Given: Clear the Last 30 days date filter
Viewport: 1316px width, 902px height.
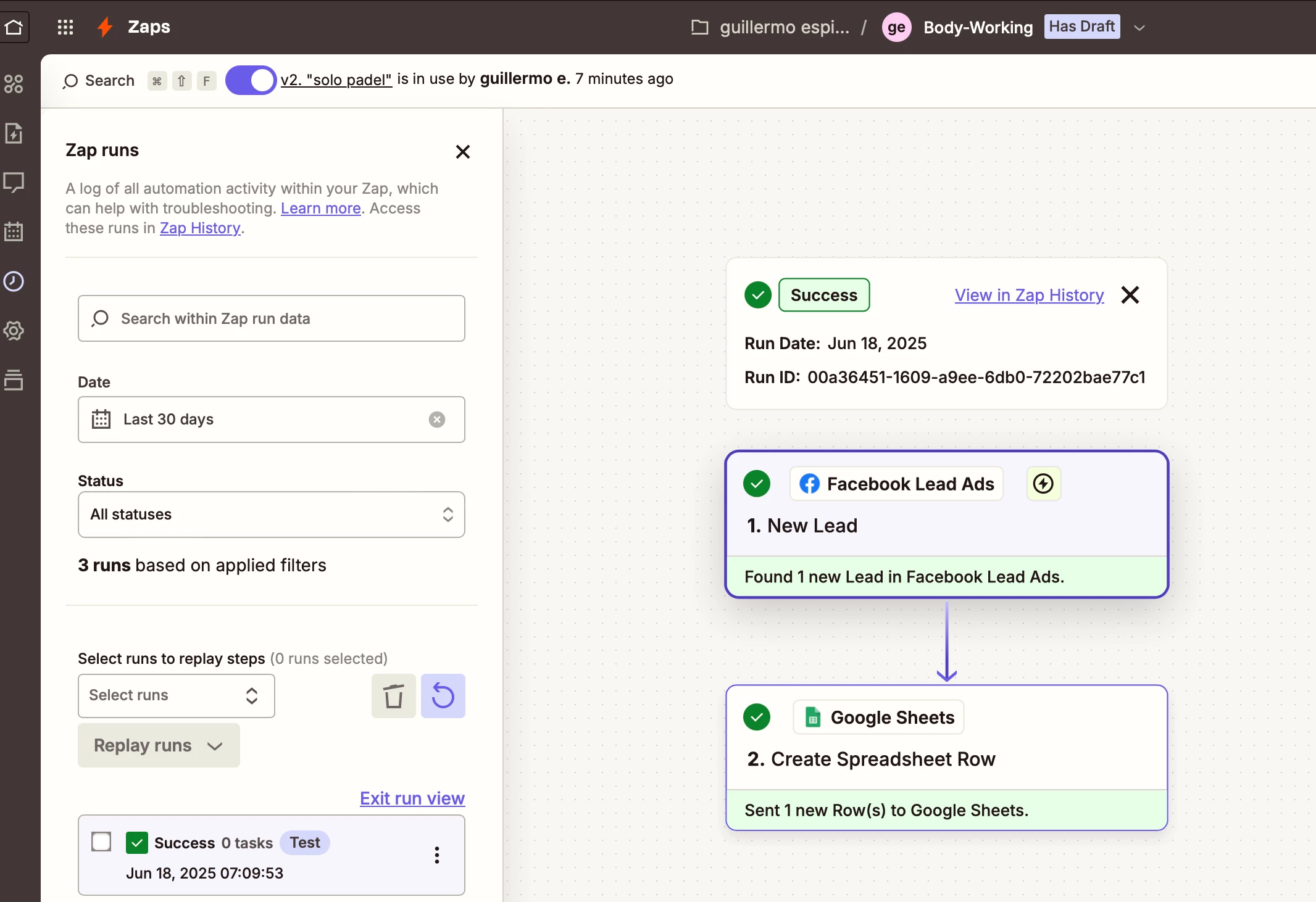Looking at the screenshot, I should click(x=437, y=420).
